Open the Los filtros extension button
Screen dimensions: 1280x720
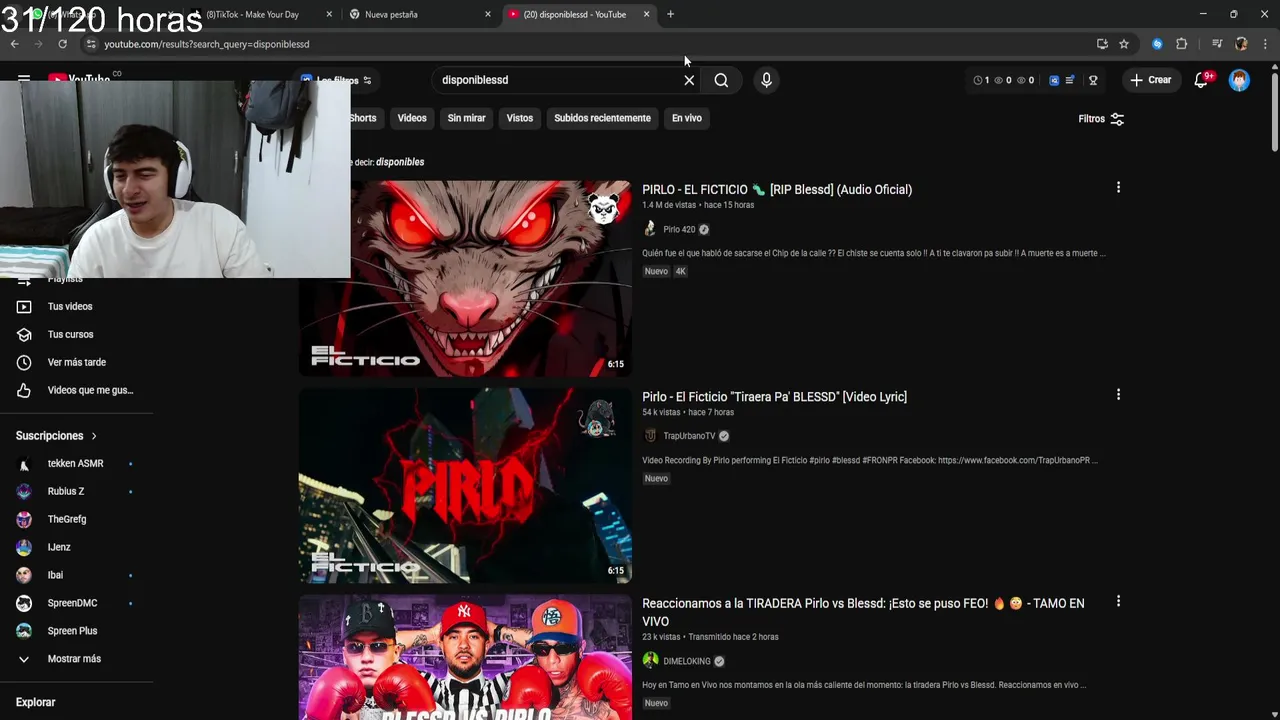click(x=336, y=80)
